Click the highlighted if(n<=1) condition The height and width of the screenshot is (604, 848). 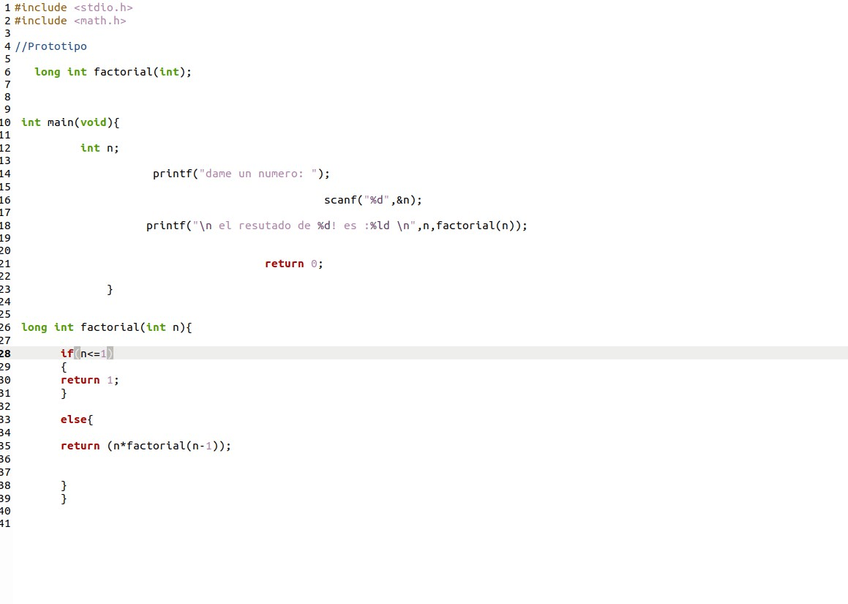click(88, 354)
